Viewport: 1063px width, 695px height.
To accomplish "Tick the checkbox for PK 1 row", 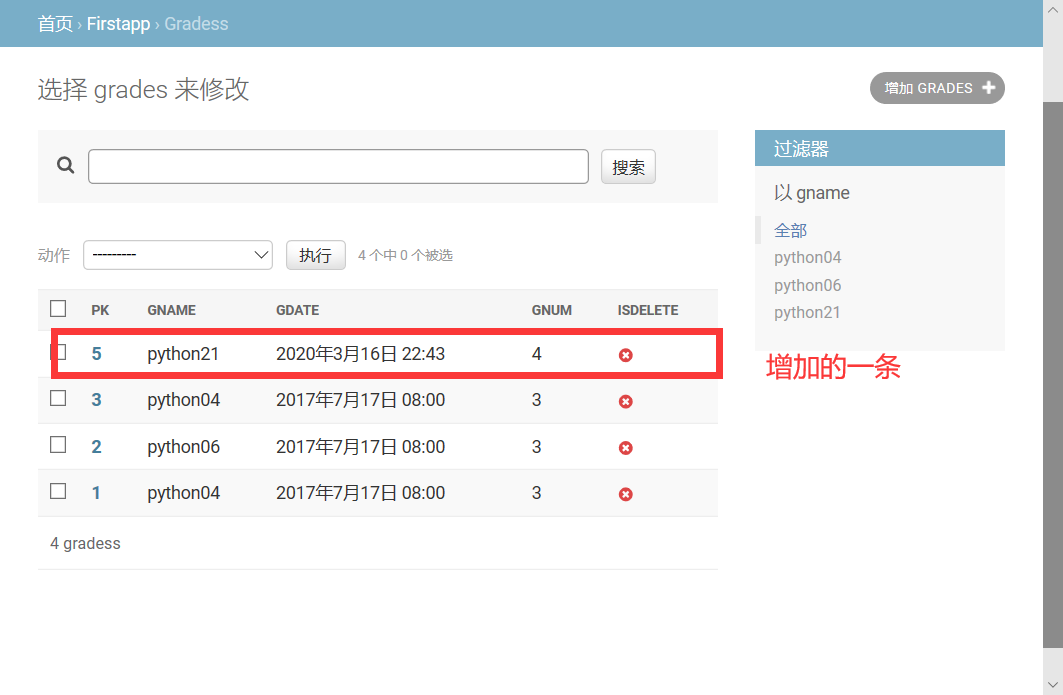I will 58,491.
